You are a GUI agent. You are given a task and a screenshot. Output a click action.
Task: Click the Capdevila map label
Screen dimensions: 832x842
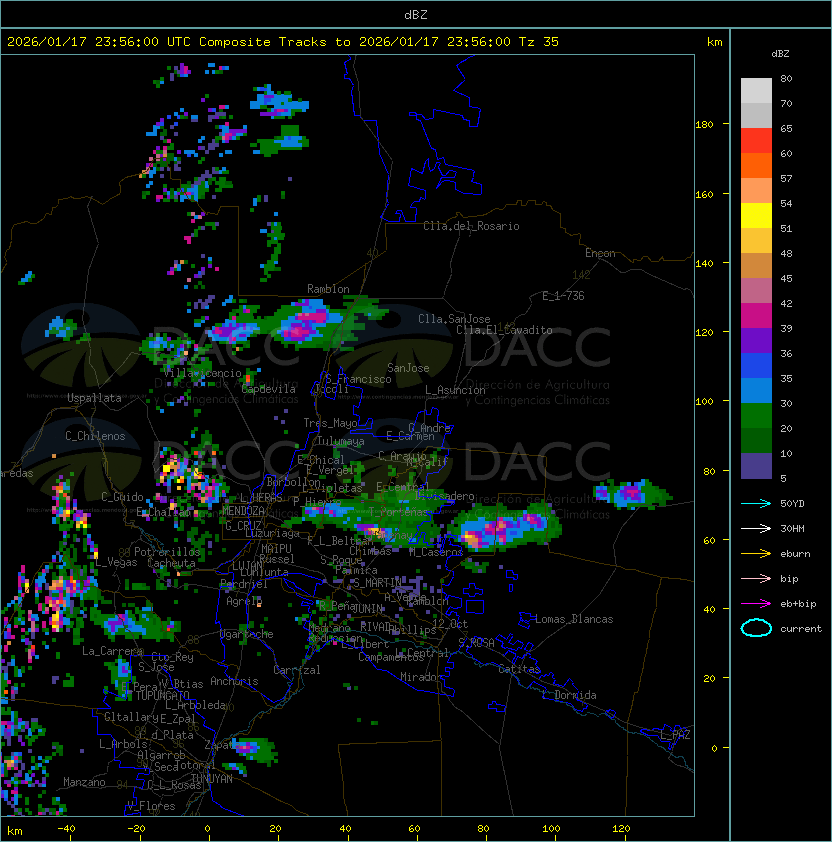[269, 389]
